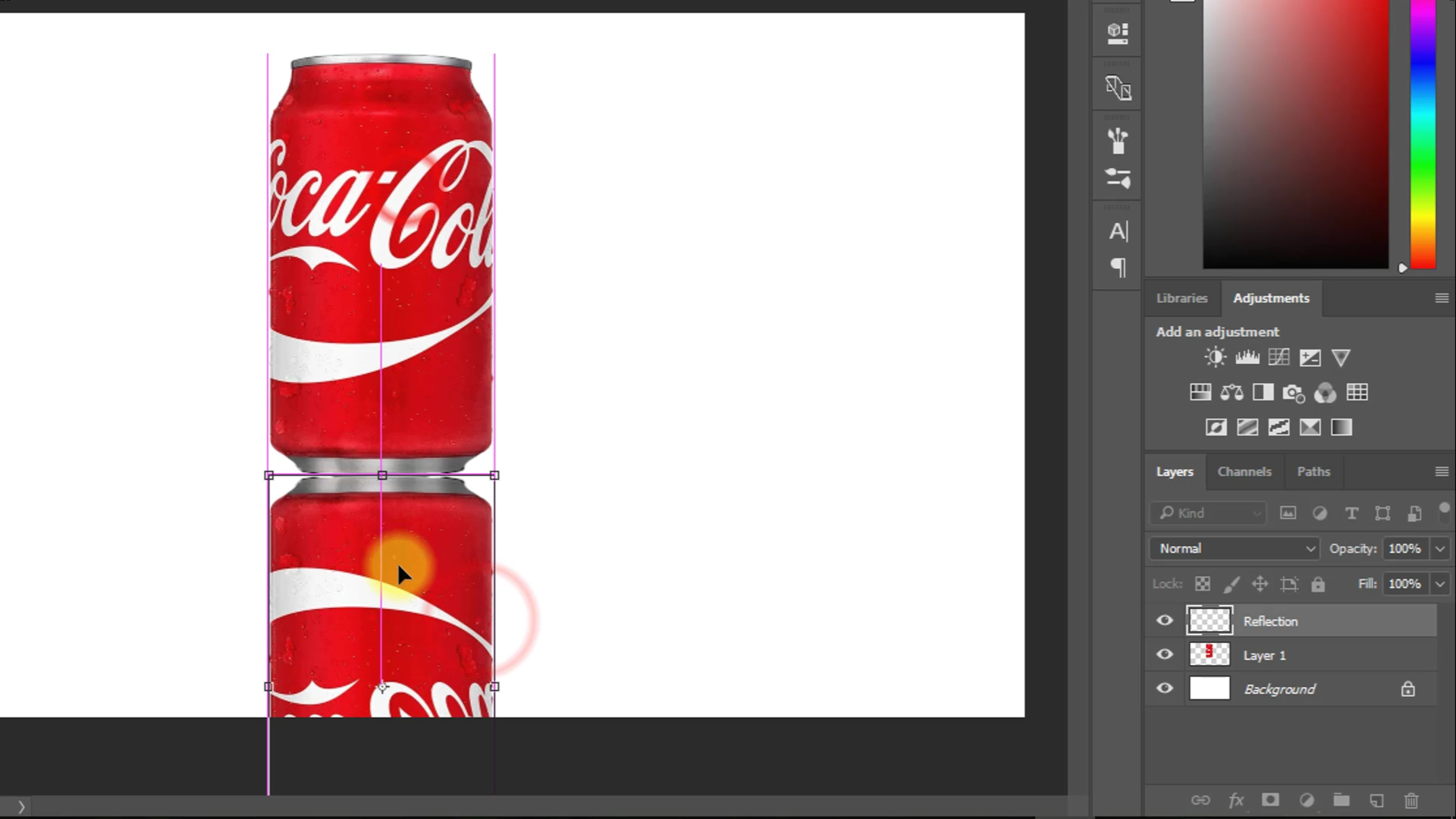The image size is (1456, 819).
Task: Toggle lock all for layer
Action: point(1318,584)
